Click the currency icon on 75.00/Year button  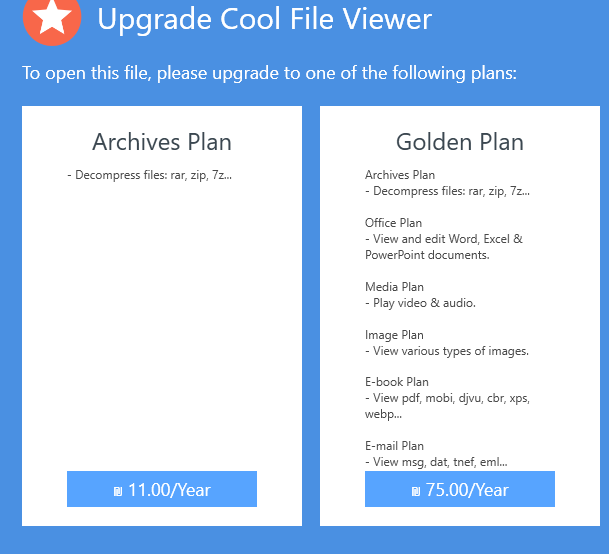point(416,491)
